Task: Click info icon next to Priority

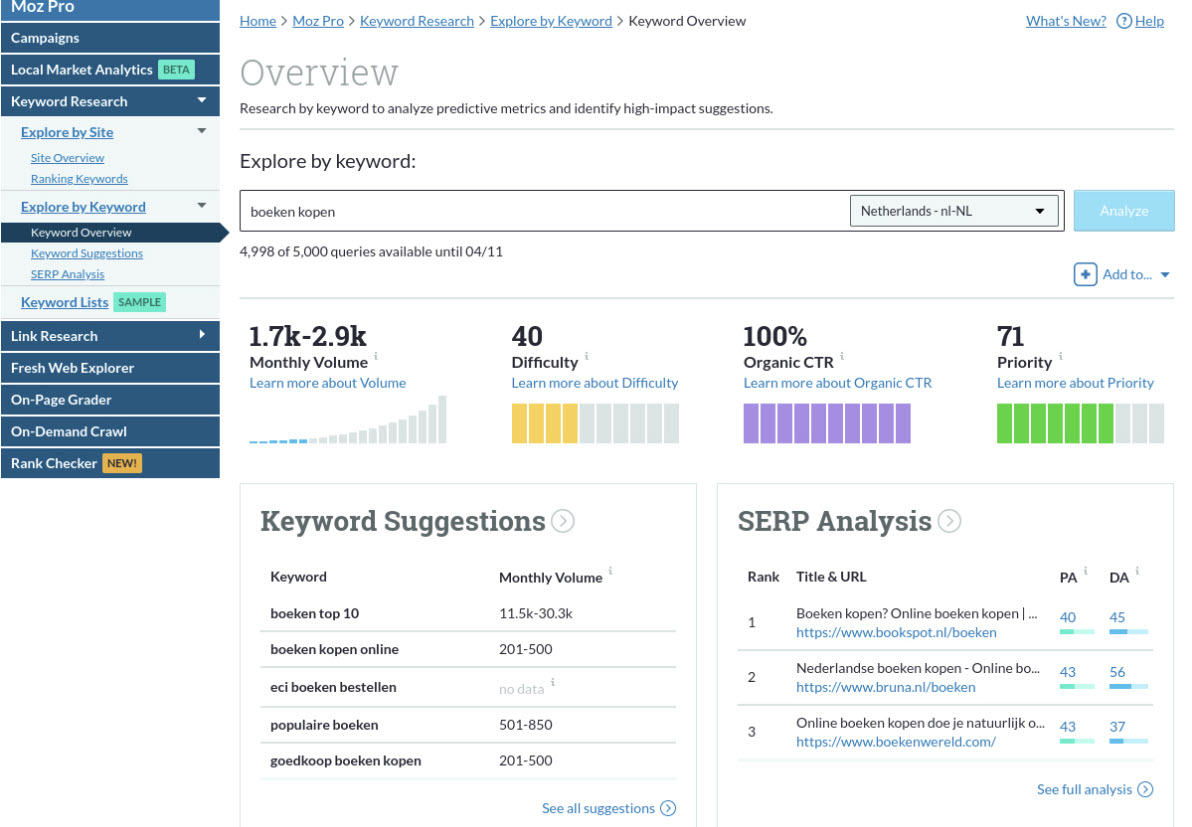Action: pos(1061,357)
